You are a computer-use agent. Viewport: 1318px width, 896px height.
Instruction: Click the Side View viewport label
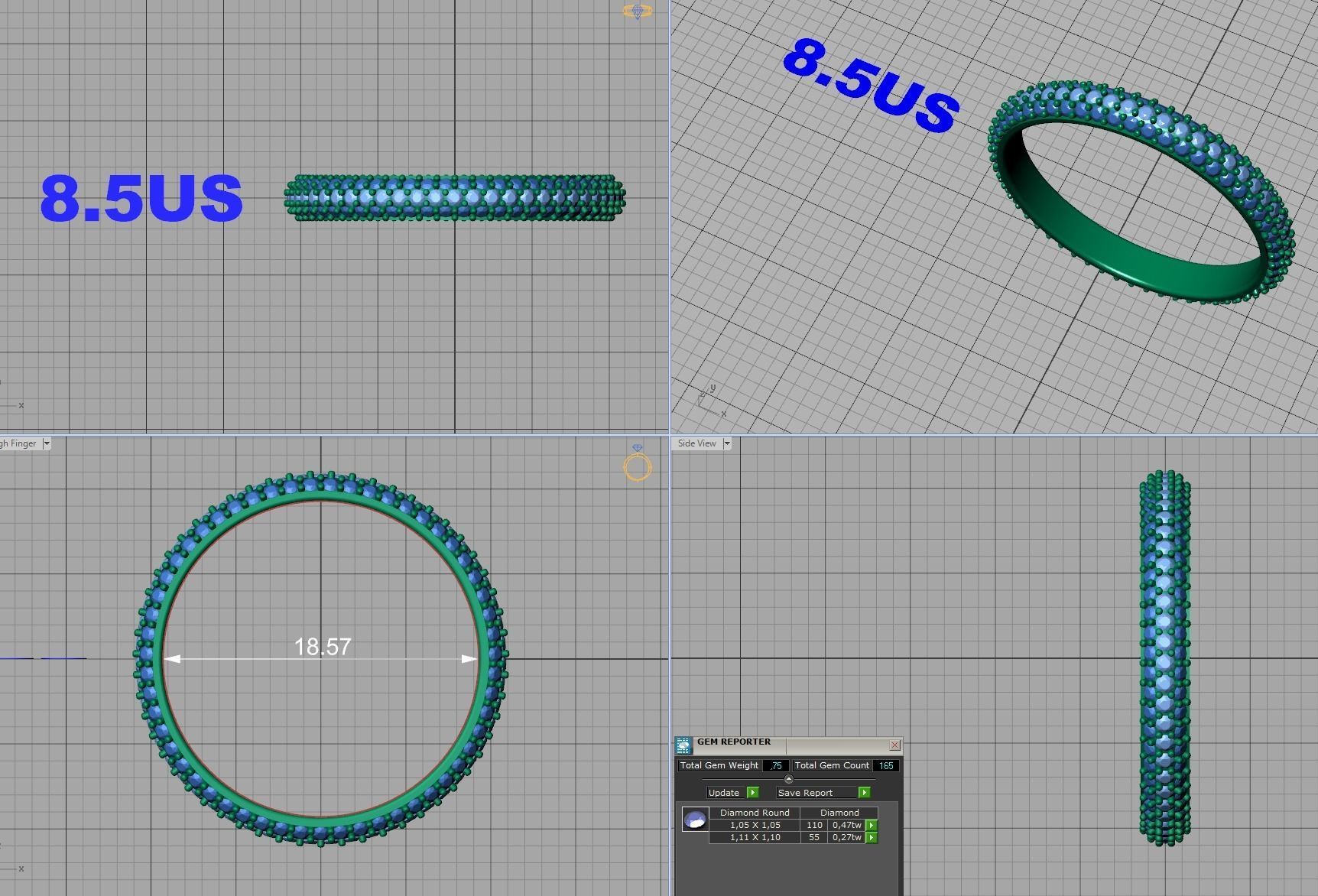coord(696,443)
